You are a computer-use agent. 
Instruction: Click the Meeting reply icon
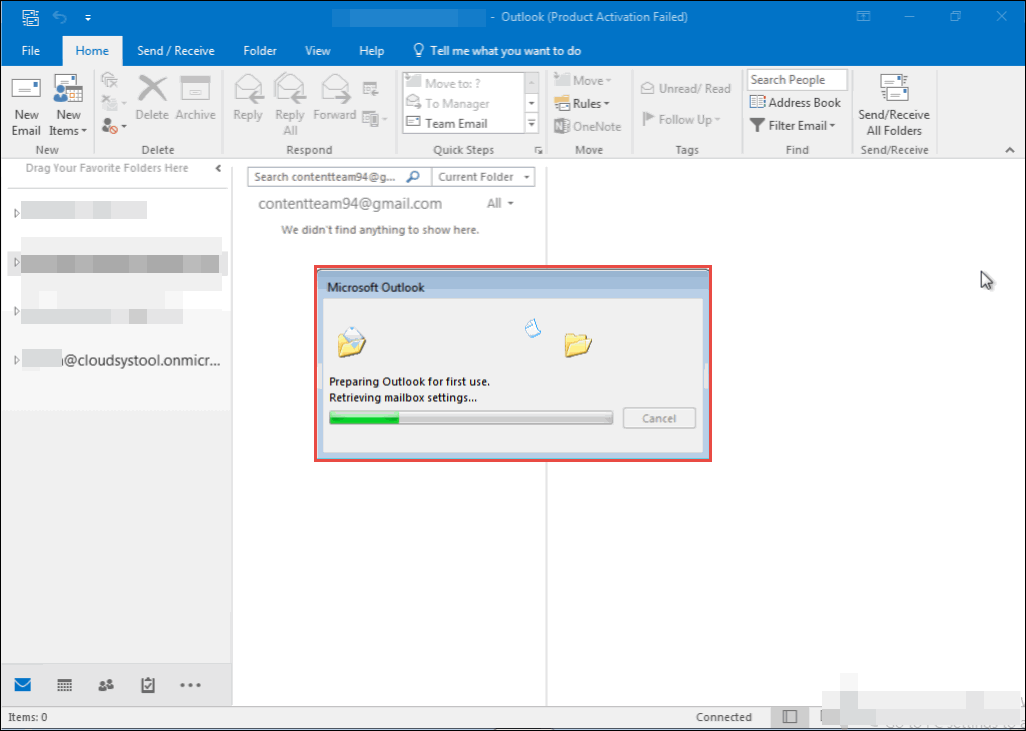[370, 89]
